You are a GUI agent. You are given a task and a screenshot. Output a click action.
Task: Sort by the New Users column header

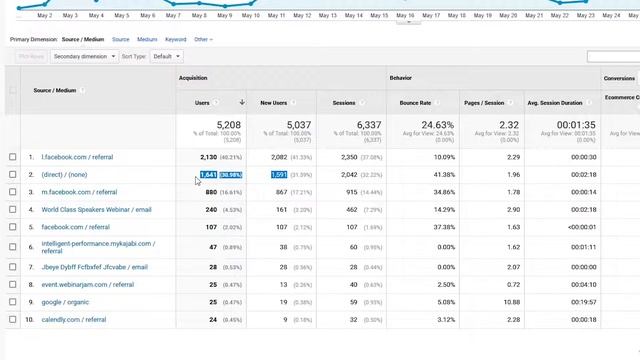273,103
